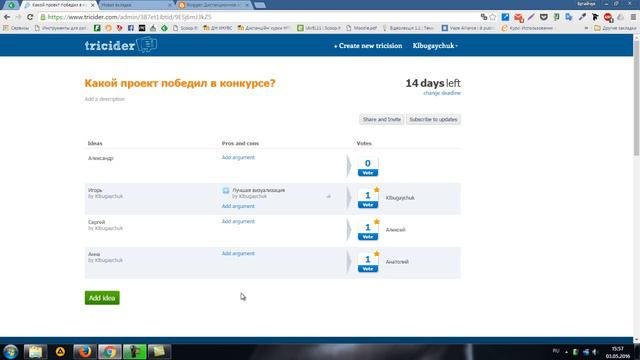This screenshot has height=360, width=640.
Task: Click Add a description placeholder
Action: click(x=104, y=99)
